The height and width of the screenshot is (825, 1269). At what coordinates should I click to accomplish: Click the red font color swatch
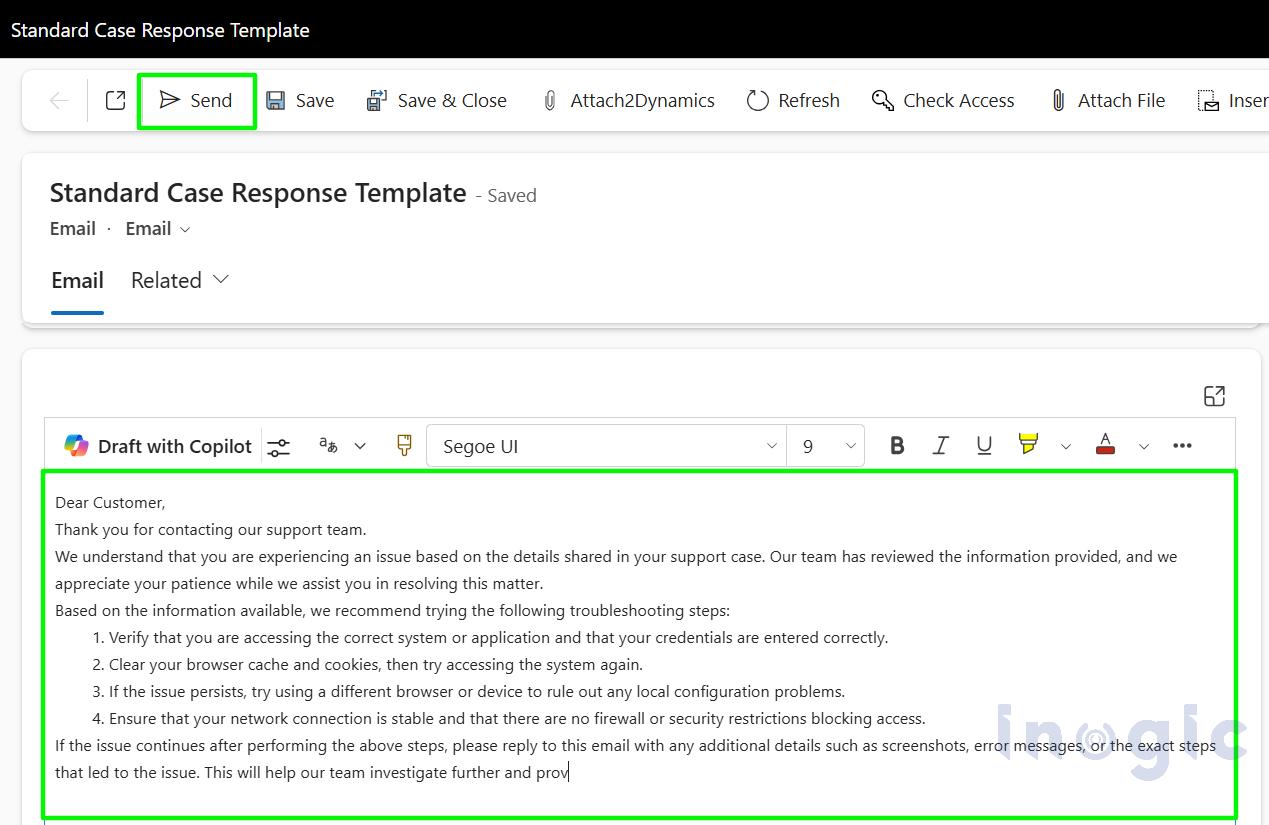(1105, 445)
